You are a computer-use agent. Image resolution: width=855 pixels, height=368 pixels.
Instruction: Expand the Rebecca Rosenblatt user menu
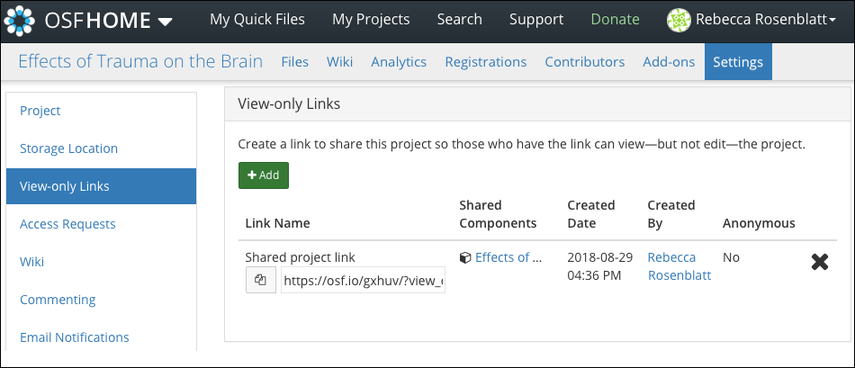tap(752, 20)
